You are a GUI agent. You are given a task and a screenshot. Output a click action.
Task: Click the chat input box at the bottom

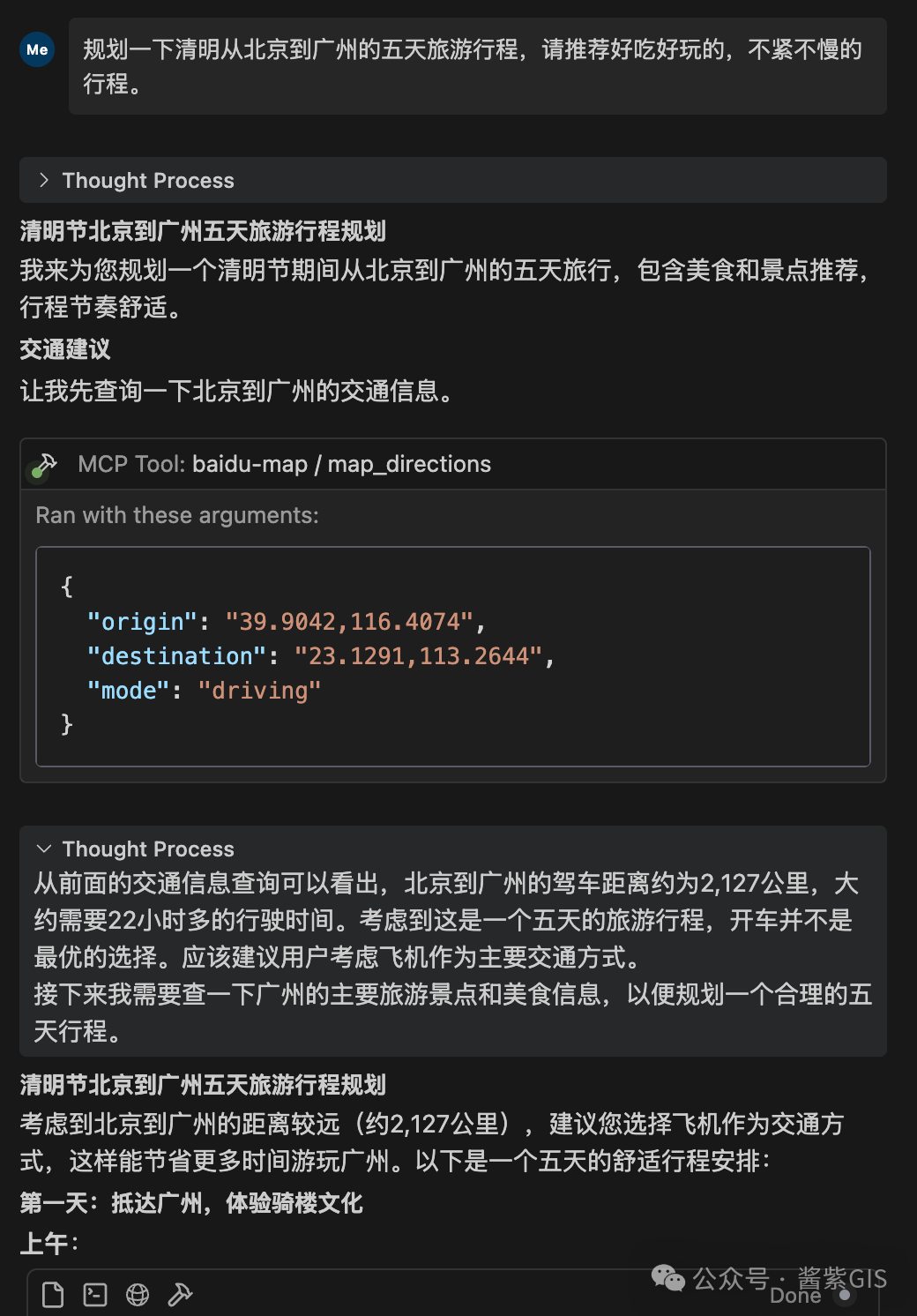(x=452, y=1293)
